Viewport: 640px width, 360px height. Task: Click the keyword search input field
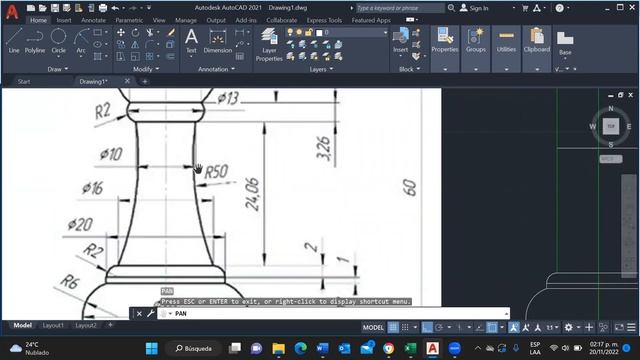(400, 8)
